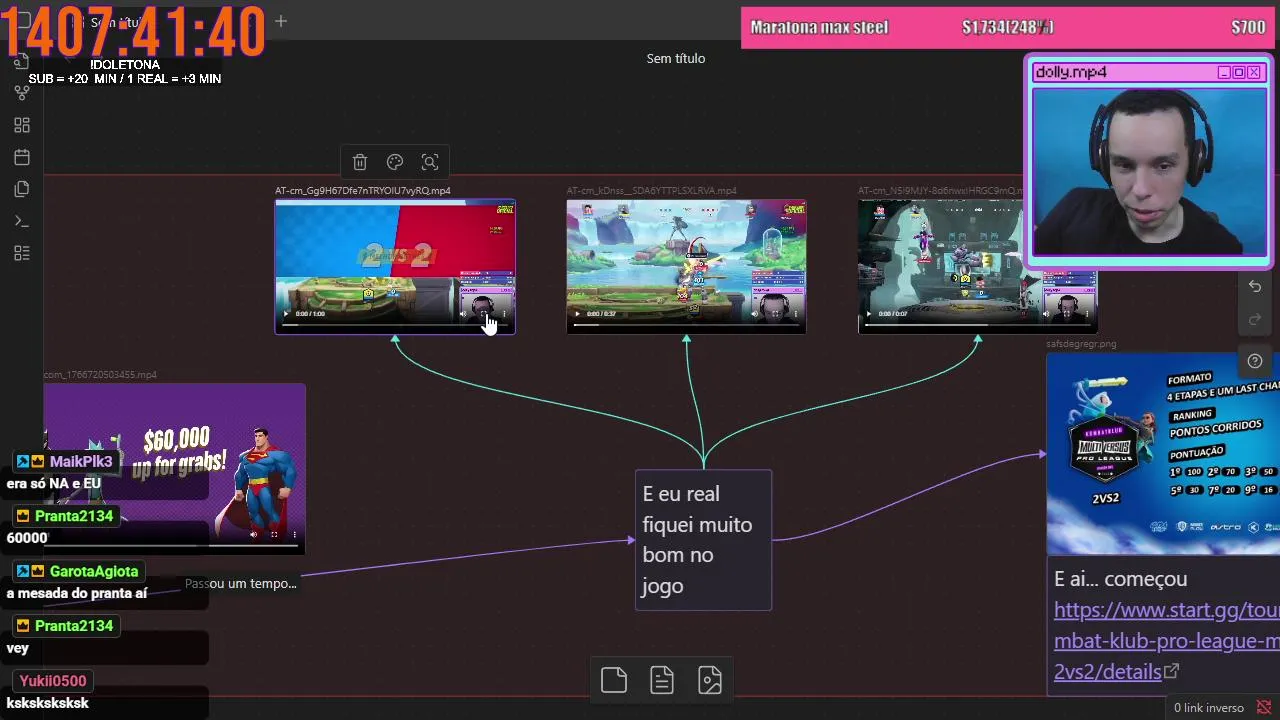Click the '0 link inverso' status item

[x=1208, y=707]
